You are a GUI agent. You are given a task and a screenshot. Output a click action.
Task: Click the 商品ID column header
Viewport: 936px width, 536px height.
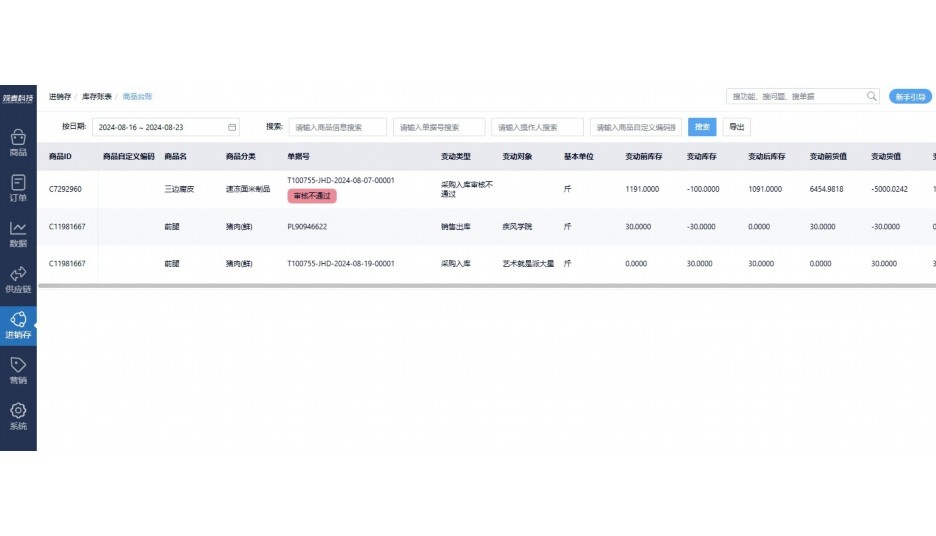[x=60, y=156]
